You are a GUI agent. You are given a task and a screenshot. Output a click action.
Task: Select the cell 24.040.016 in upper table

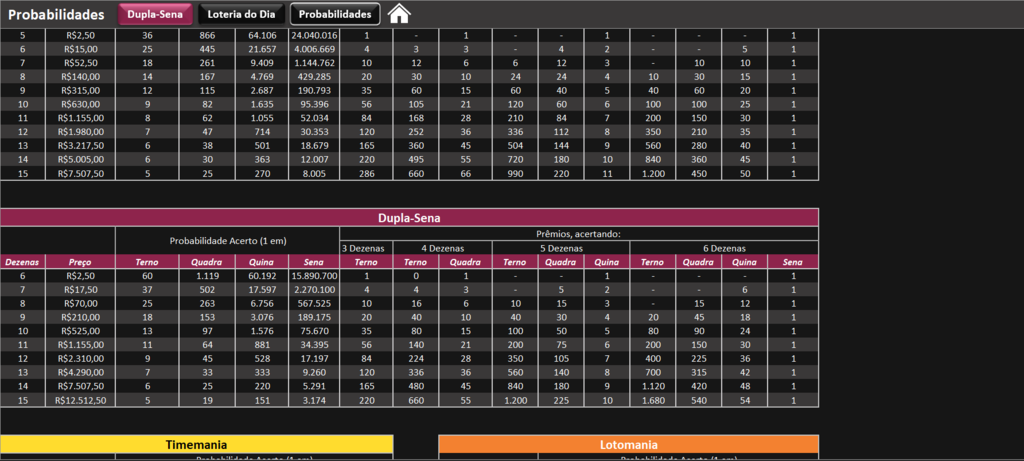pyautogui.click(x=314, y=35)
